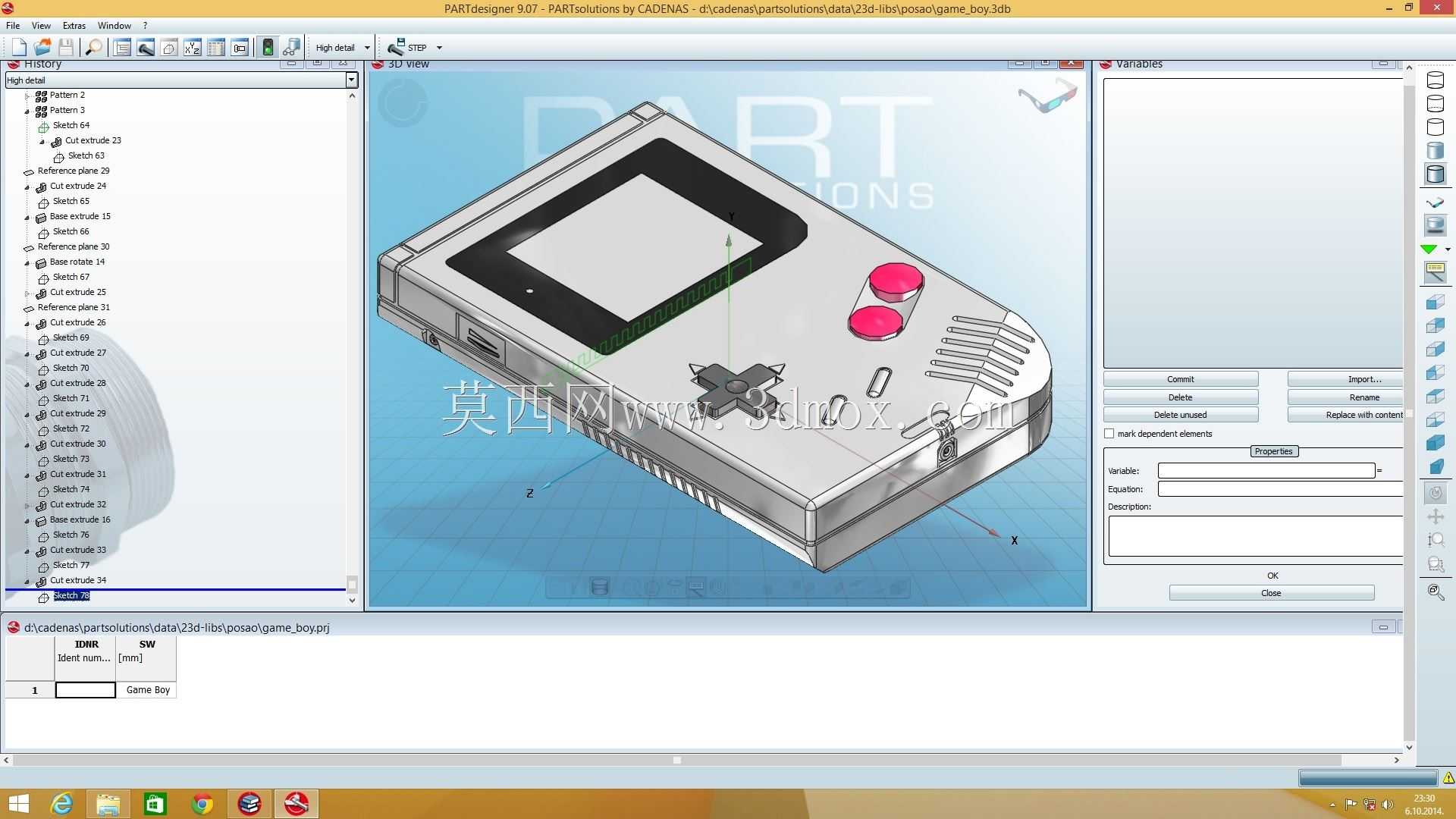This screenshot has height=819, width=1456.
Task: Select the third cube standard-view icon
Action: coord(1436,350)
